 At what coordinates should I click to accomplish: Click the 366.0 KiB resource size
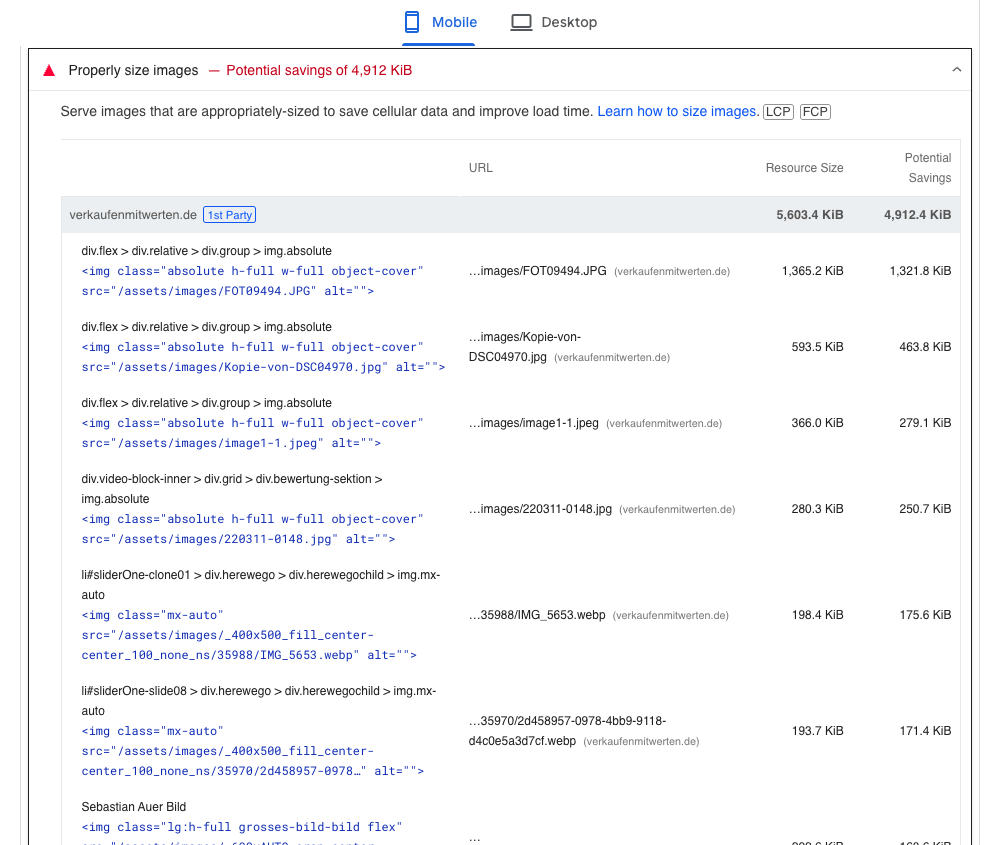tap(817, 423)
